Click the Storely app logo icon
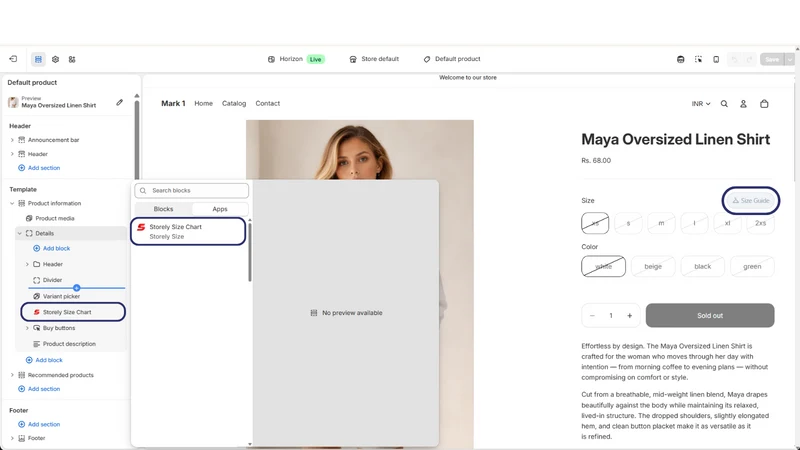The height and width of the screenshot is (450, 800). tap(141, 227)
